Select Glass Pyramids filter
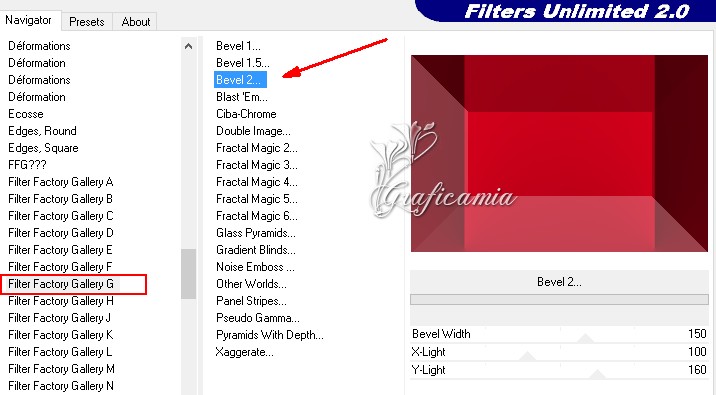 (x=256, y=233)
